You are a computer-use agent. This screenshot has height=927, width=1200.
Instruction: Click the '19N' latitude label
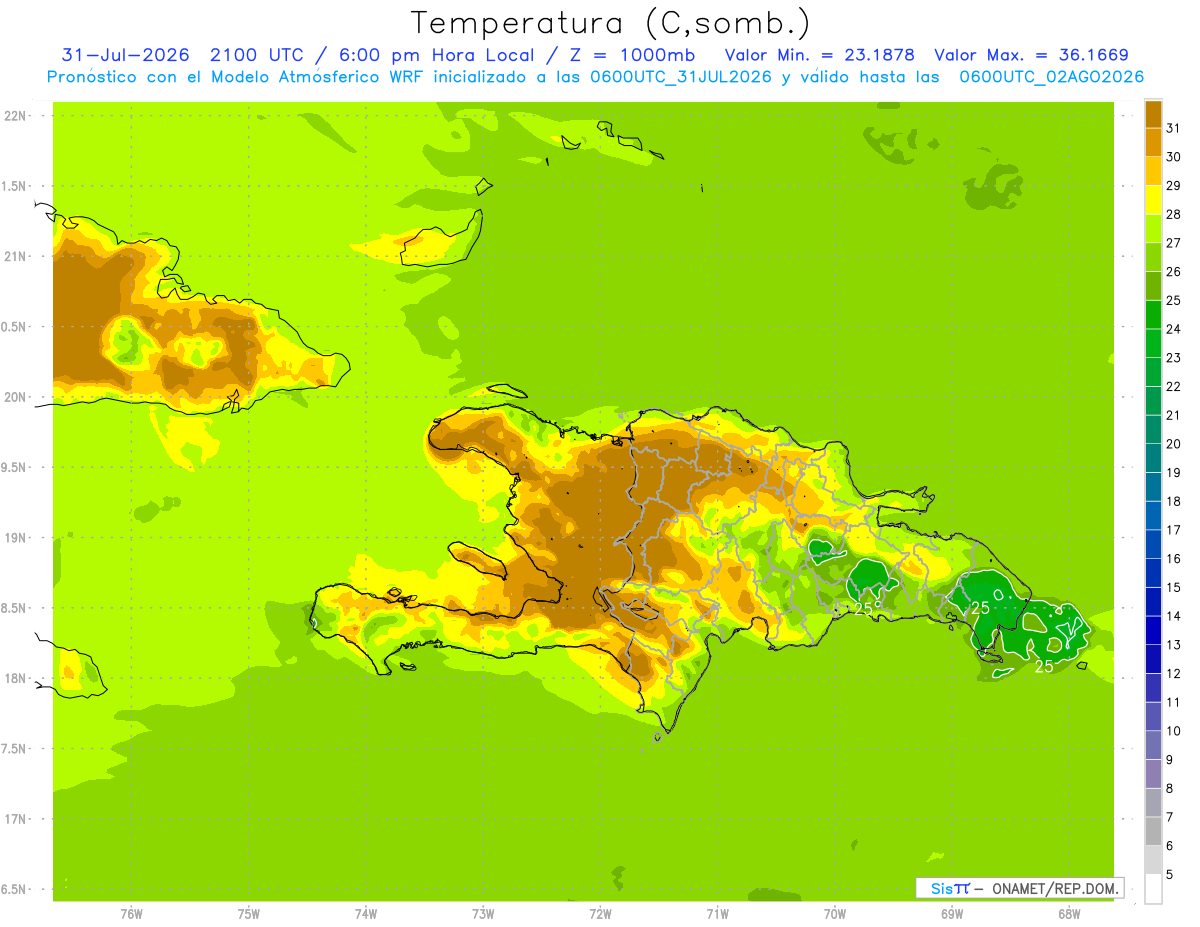coord(14,538)
